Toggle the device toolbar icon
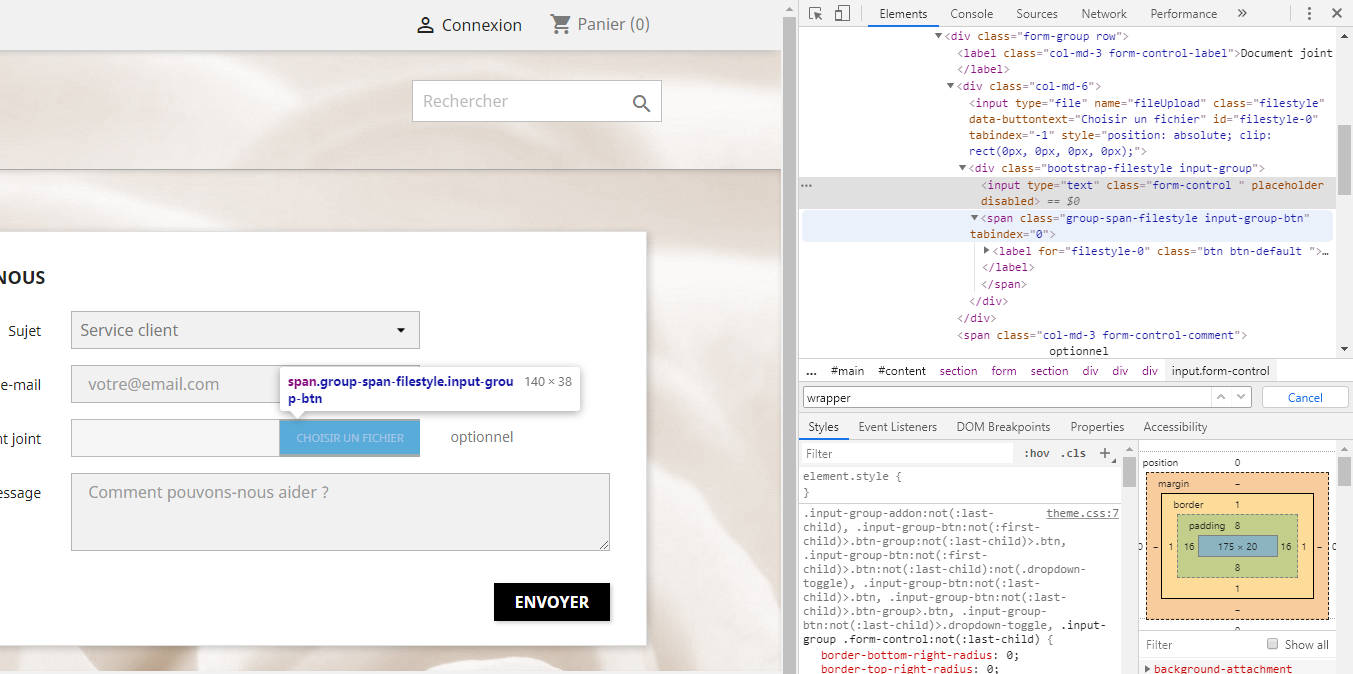 [x=842, y=14]
